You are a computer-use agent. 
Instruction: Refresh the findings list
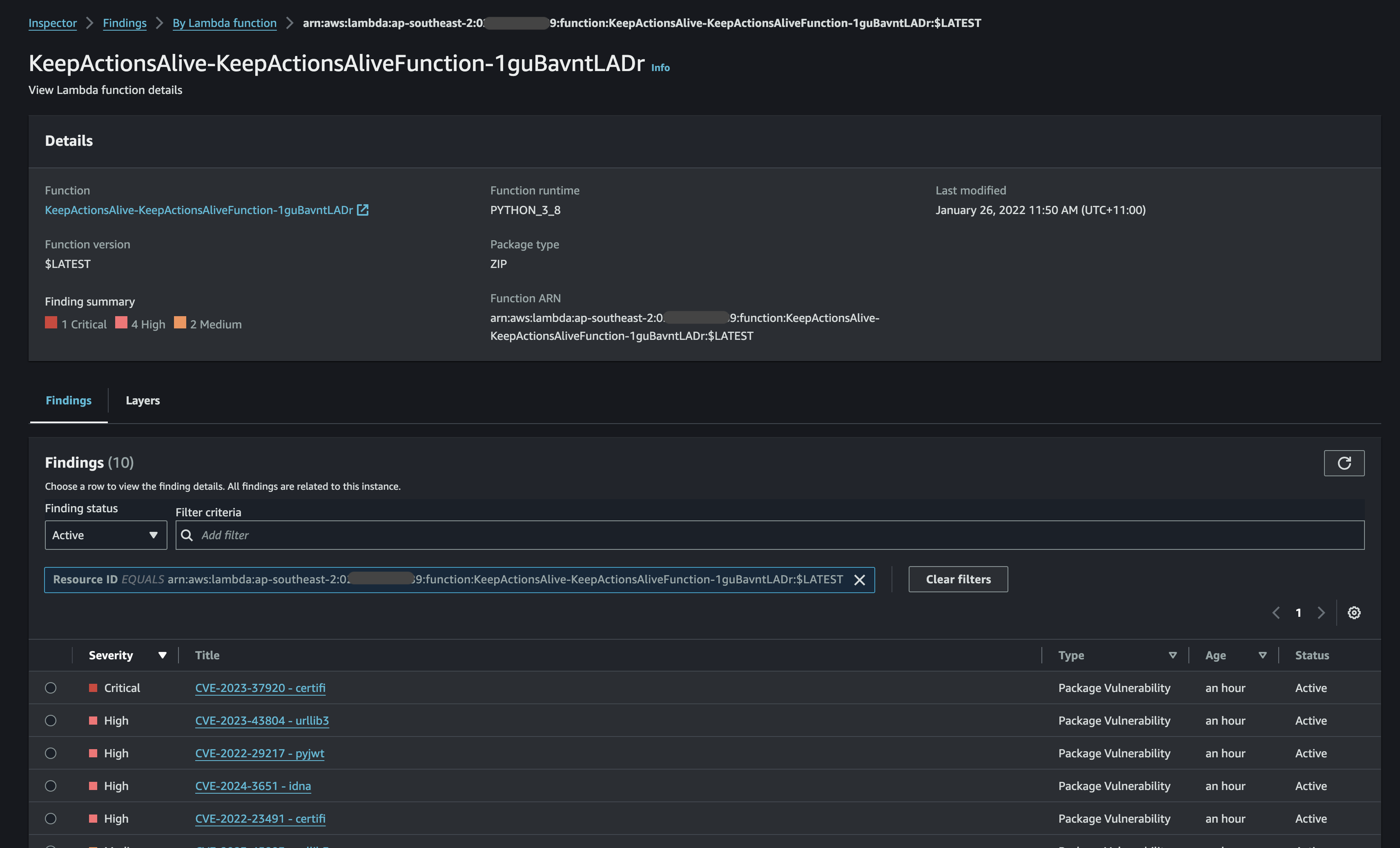(x=1344, y=463)
